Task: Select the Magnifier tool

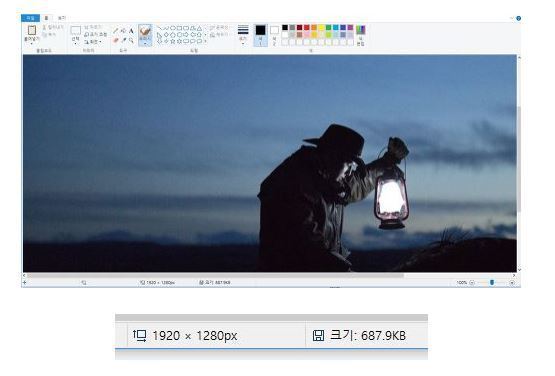Action: pos(131,40)
